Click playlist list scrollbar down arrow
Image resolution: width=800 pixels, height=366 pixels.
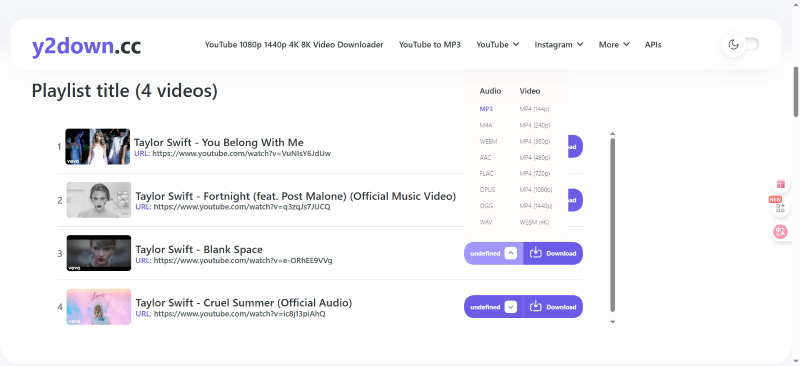pos(613,322)
